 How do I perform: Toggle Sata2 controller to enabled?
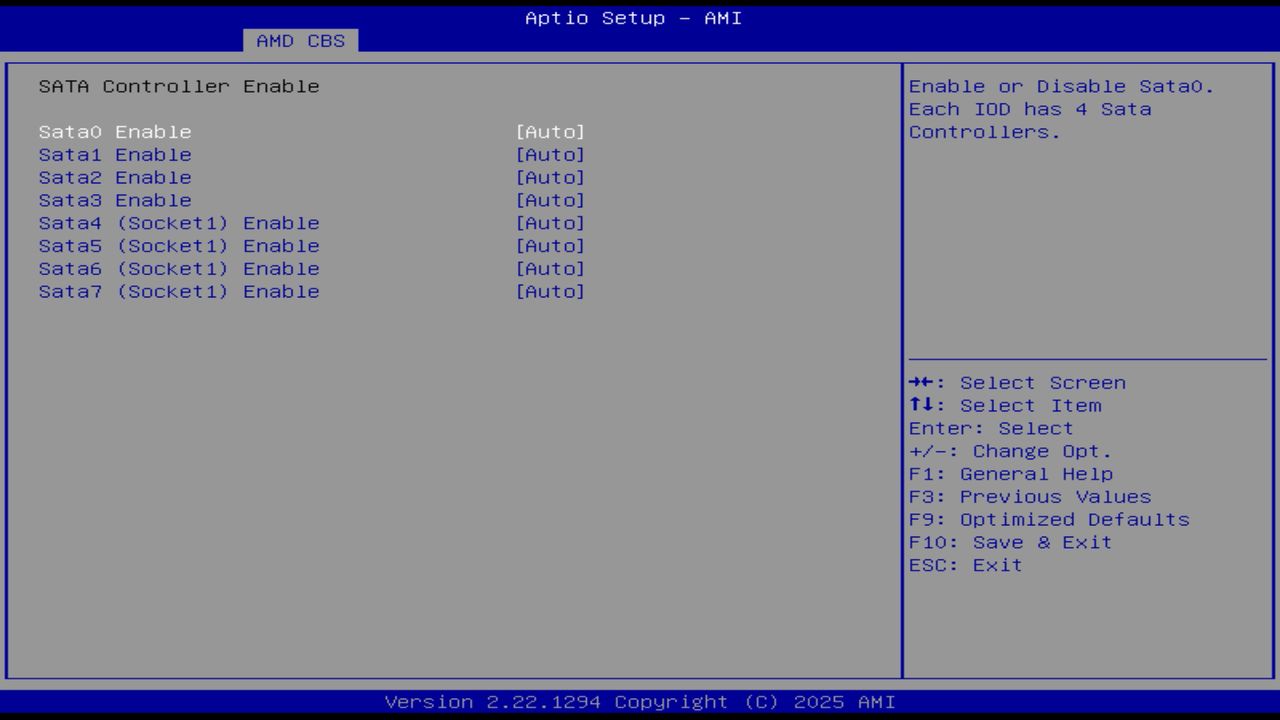(551, 177)
